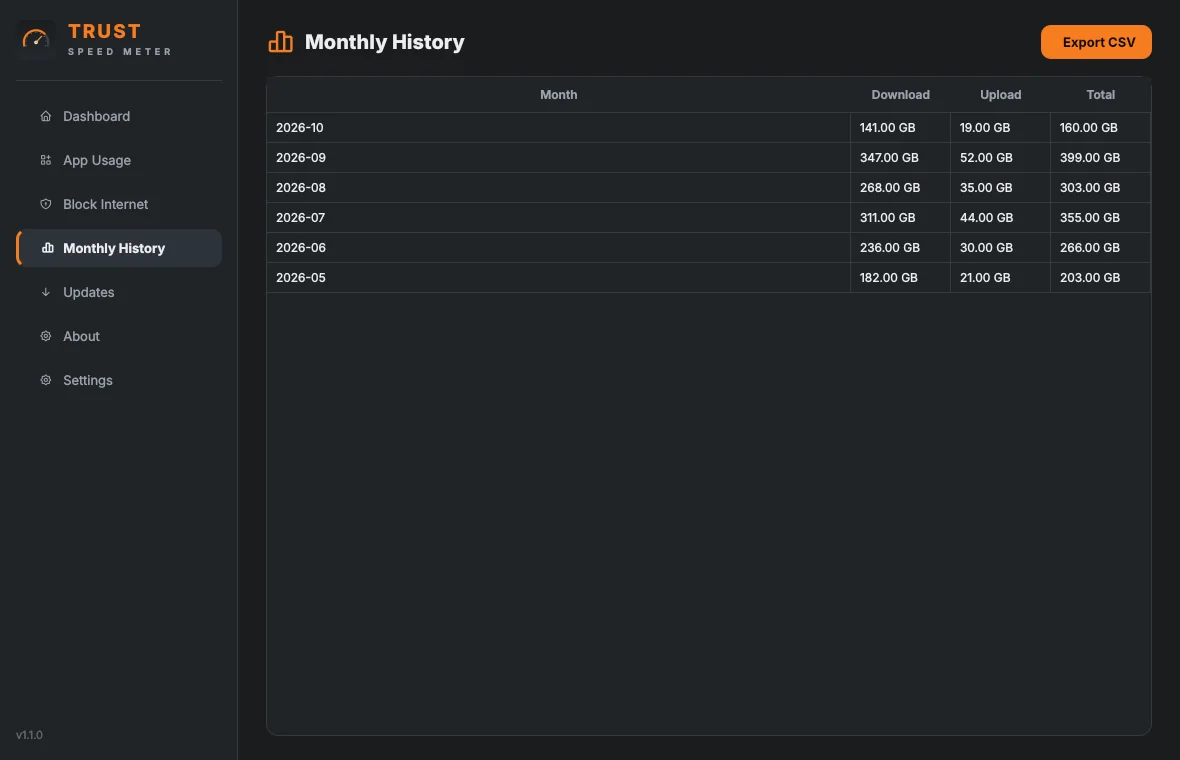Click the Download column header
The image size is (1180, 760).
click(900, 95)
